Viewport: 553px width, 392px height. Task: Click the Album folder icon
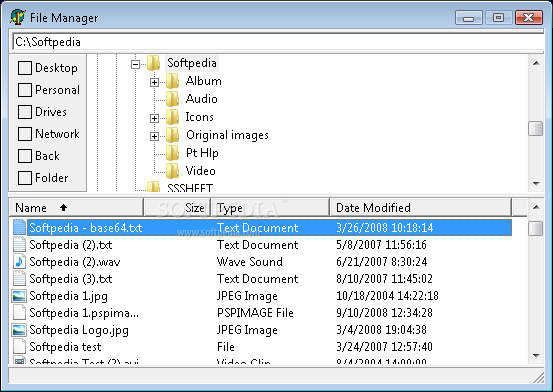click(172, 81)
